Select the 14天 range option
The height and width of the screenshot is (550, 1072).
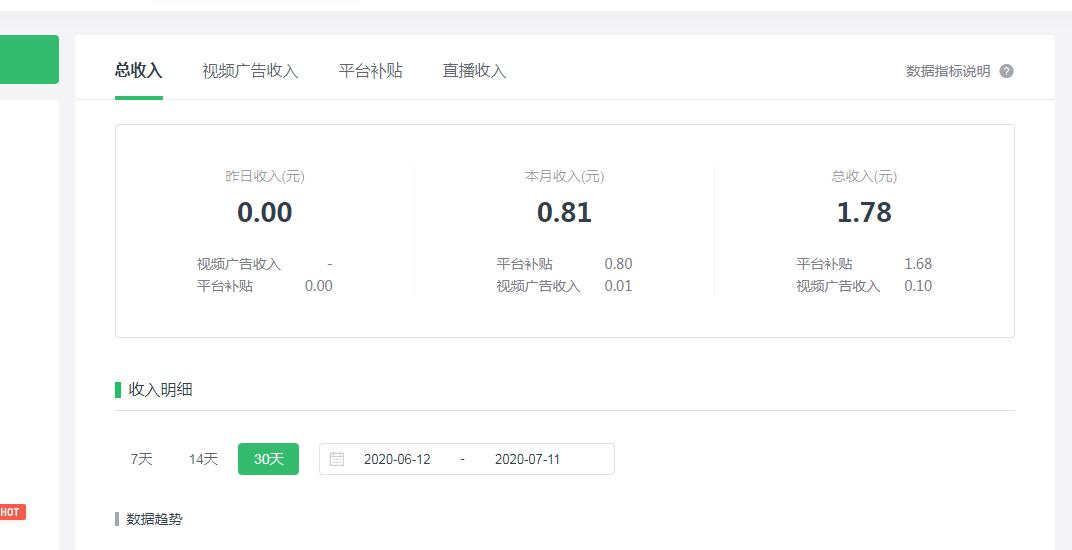click(x=204, y=459)
